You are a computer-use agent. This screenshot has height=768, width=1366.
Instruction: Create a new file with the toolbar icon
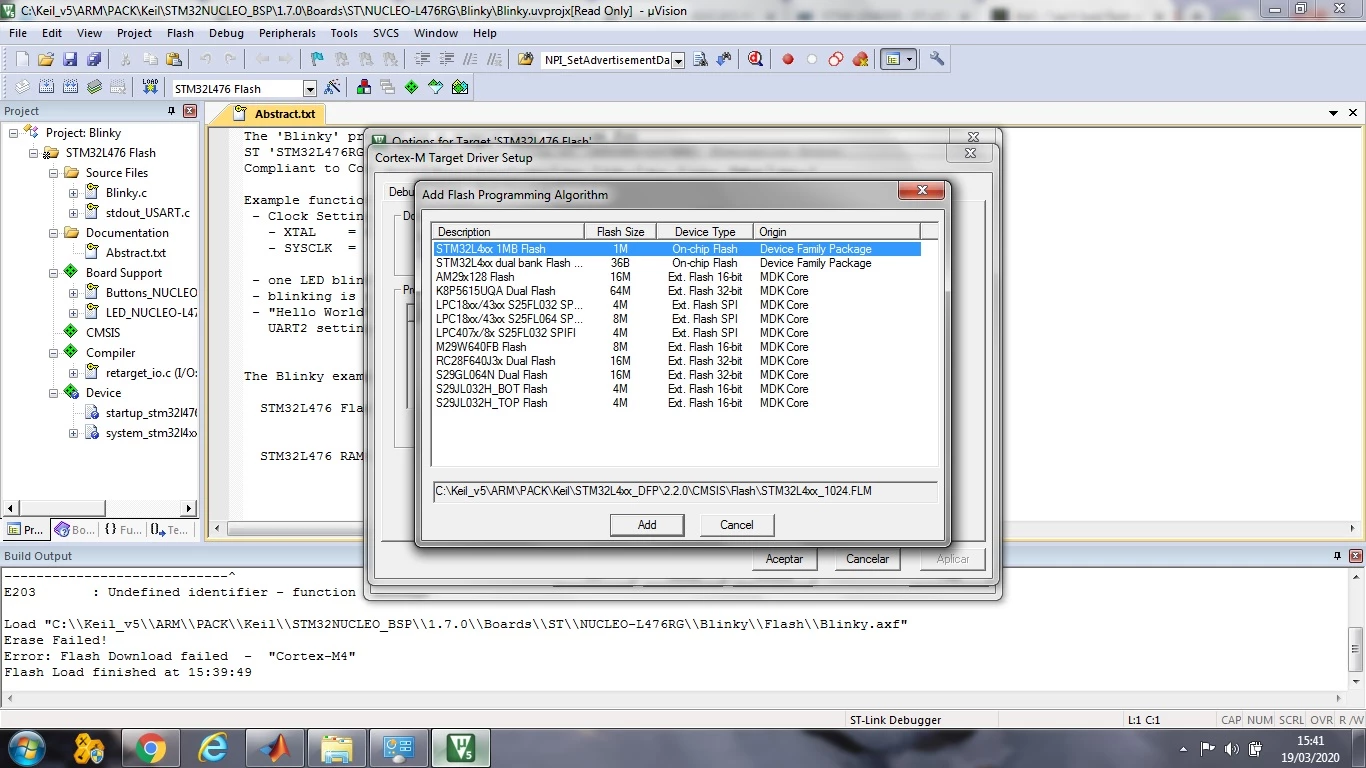coord(22,60)
